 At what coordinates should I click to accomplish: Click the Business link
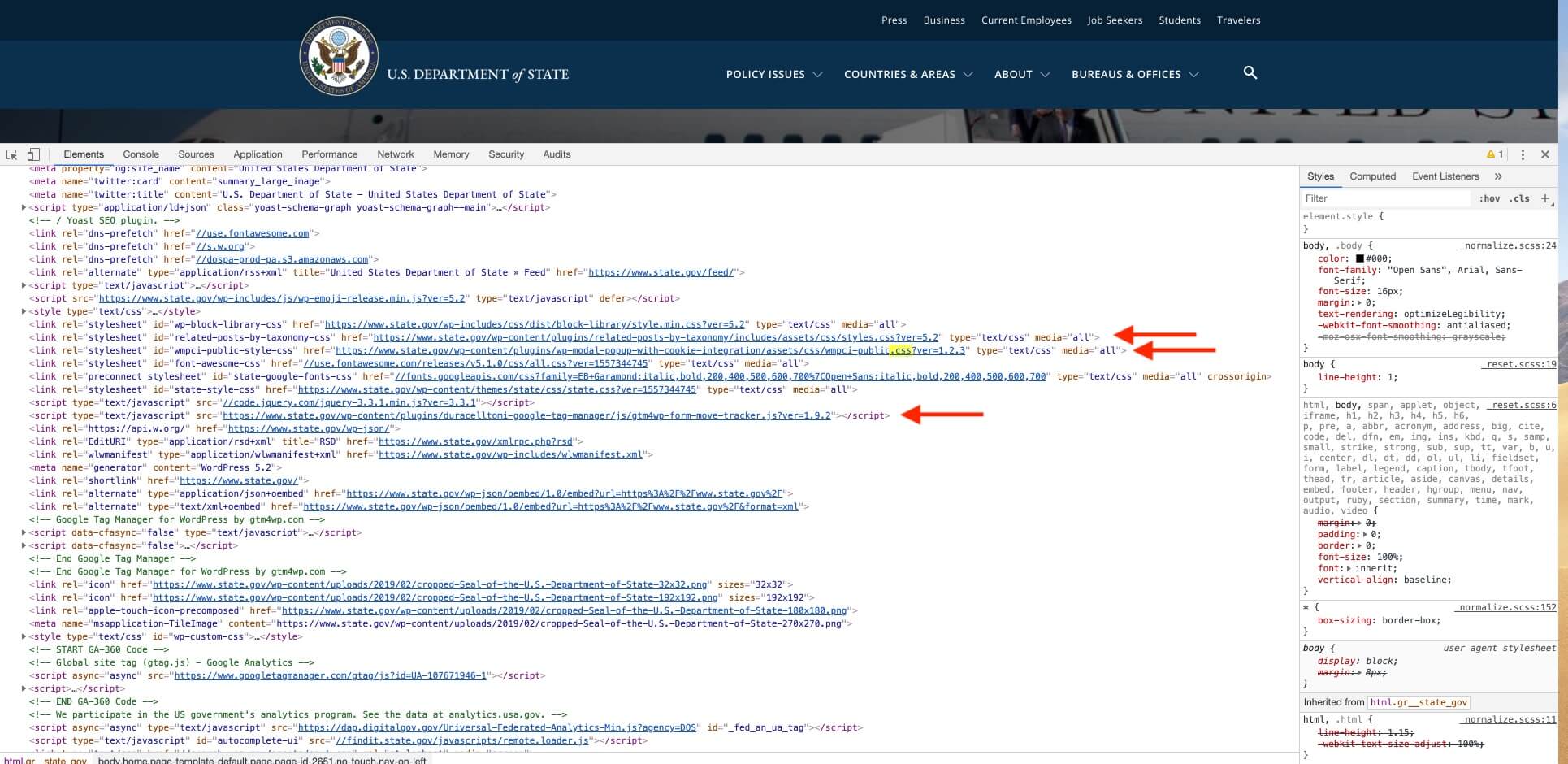pyautogui.click(x=944, y=20)
